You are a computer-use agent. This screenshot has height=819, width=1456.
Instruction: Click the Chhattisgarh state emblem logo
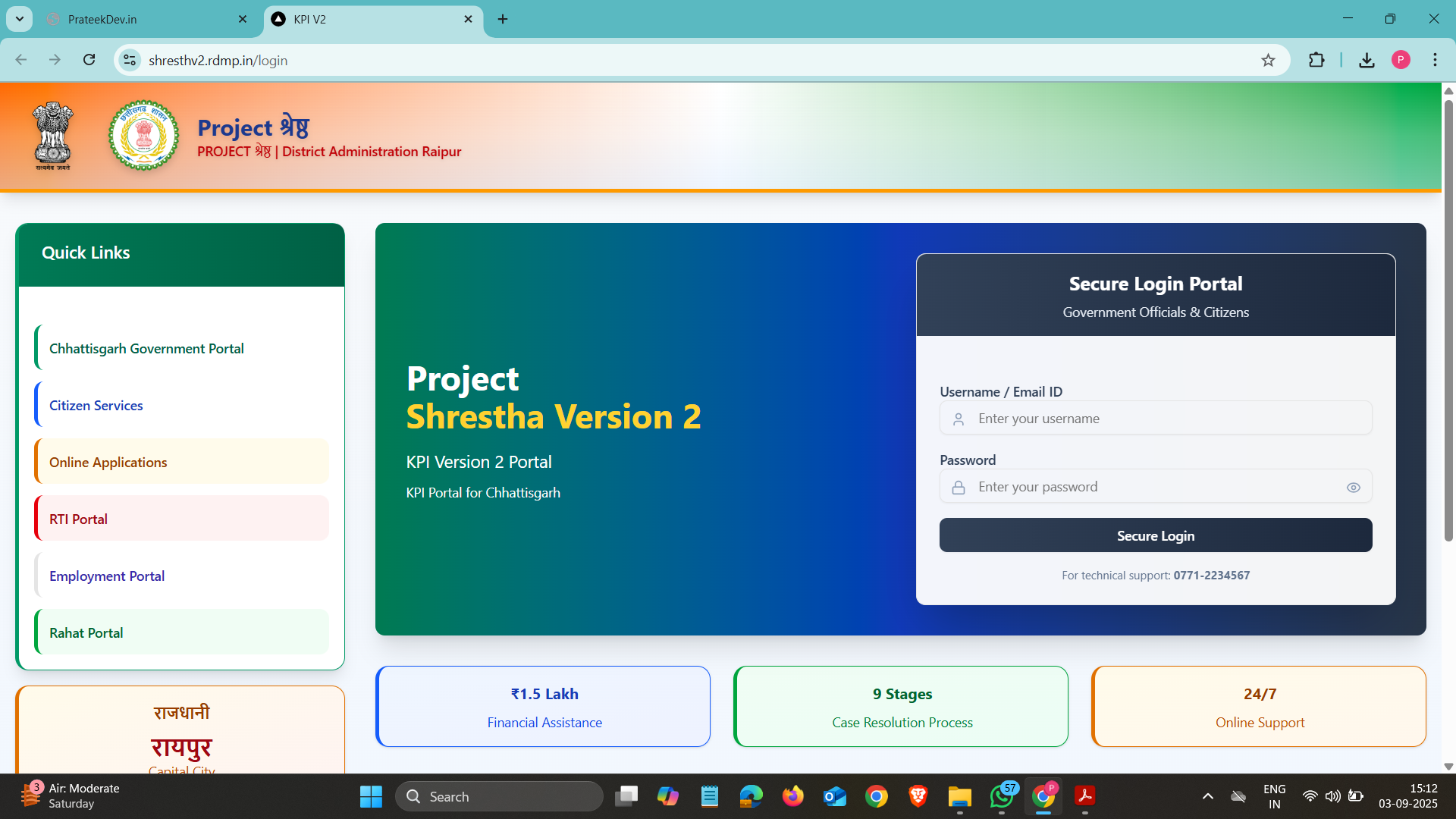coord(143,136)
